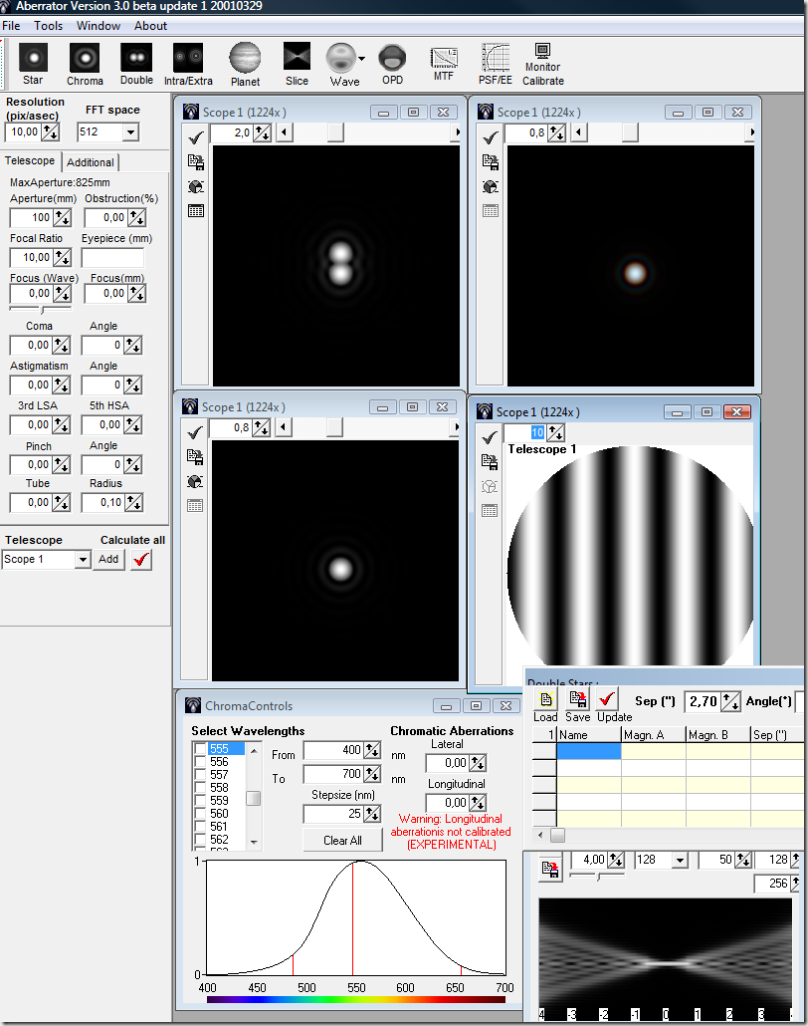Image resolution: width=808 pixels, height=1026 pixels.
Task: Check the 555 wavelength checkbox
Action: coord(201,749)
